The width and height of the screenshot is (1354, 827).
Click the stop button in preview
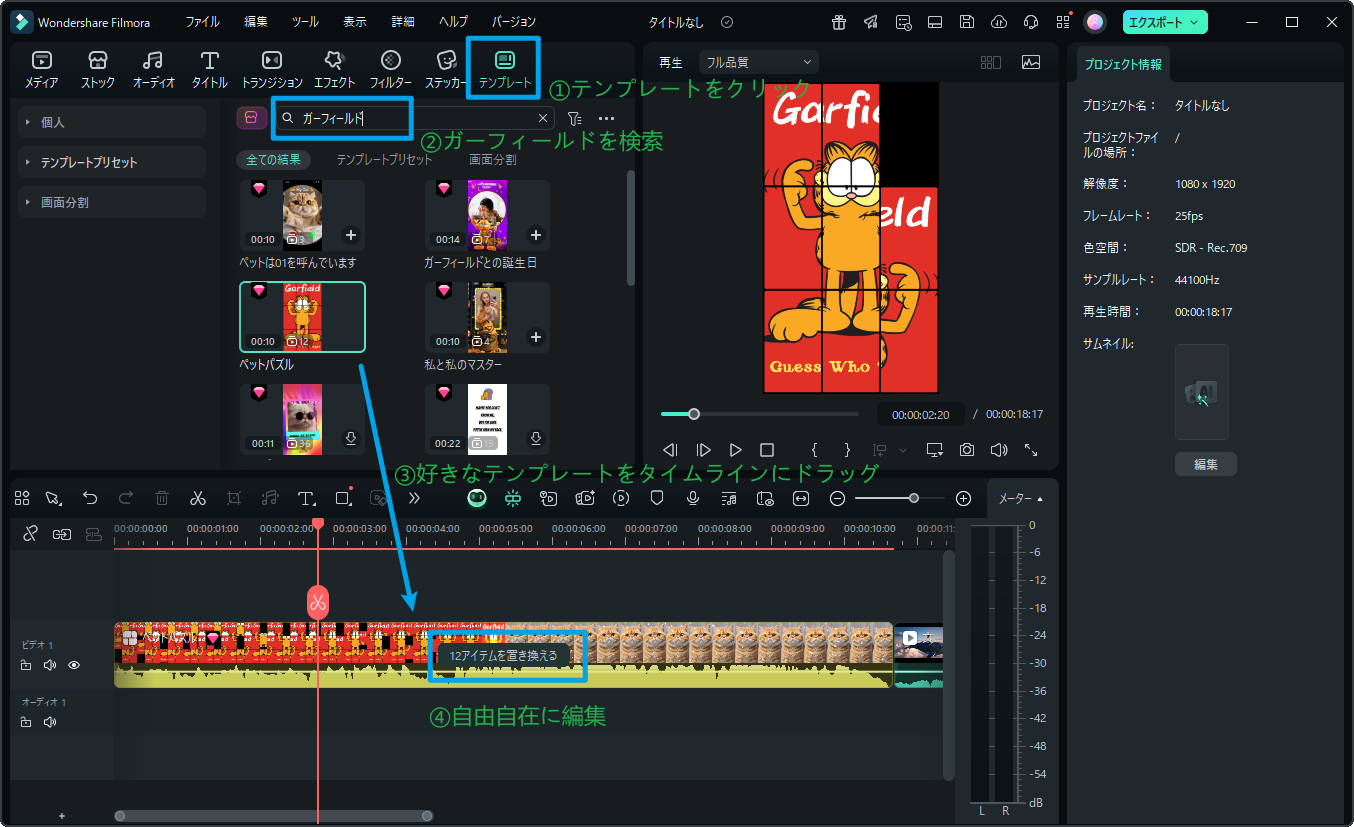click(x=767, y=450)
